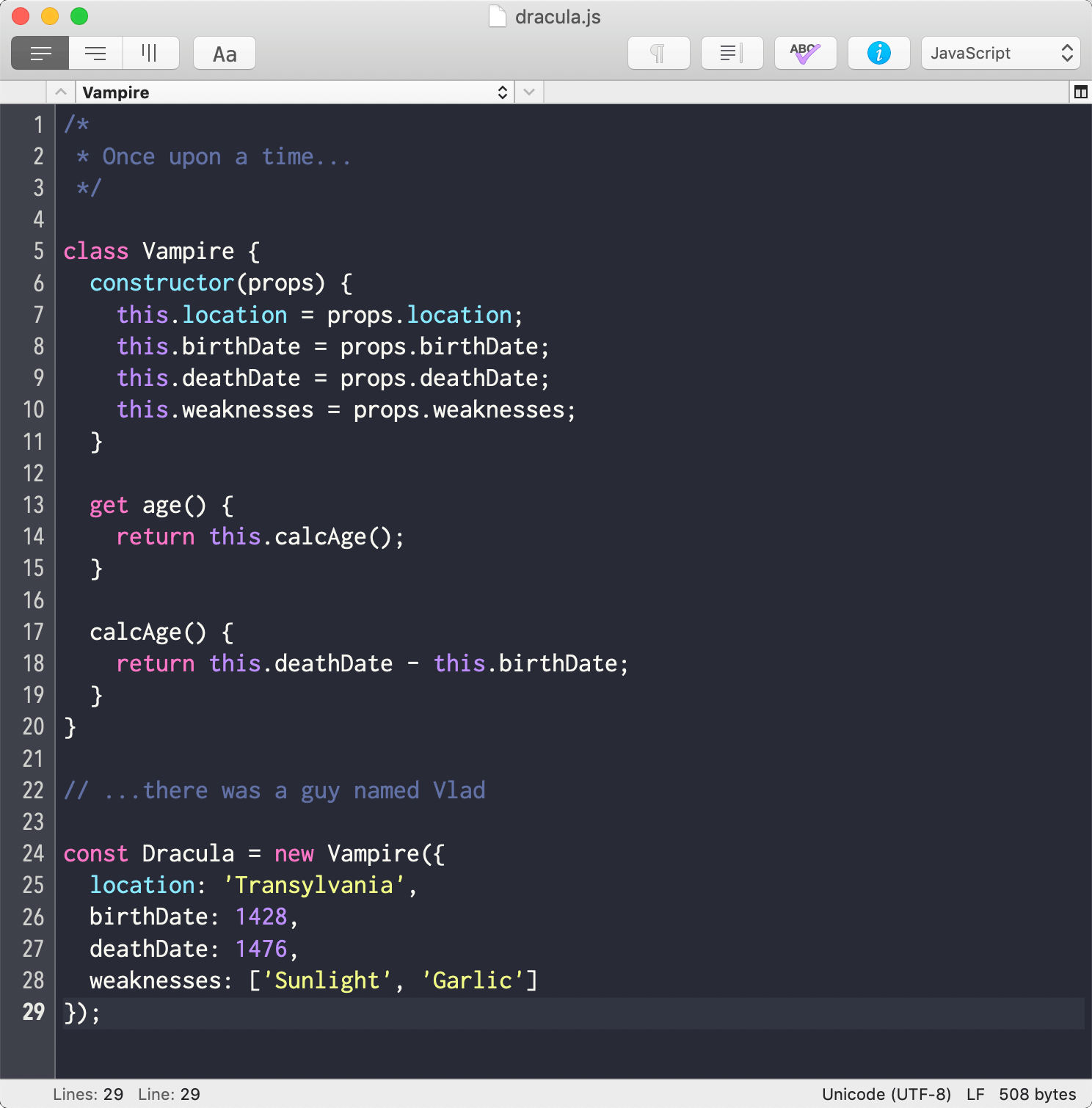Switch to vertical text orientation
1092x1108 pixels.
point(150,52)
